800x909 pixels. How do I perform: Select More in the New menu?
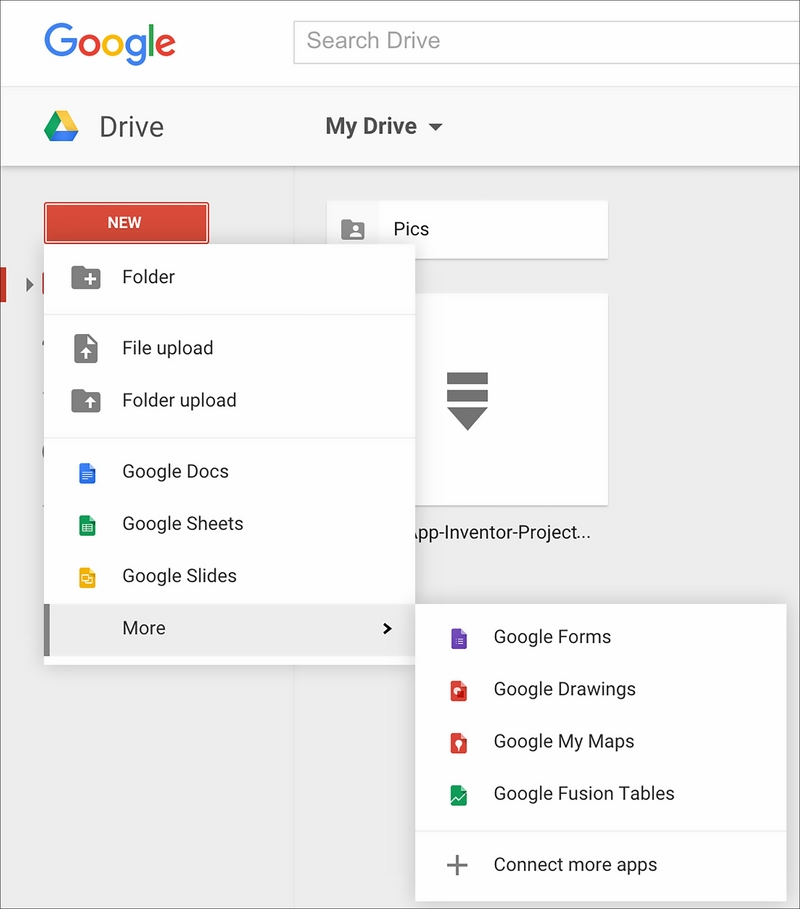pos(143,628)
